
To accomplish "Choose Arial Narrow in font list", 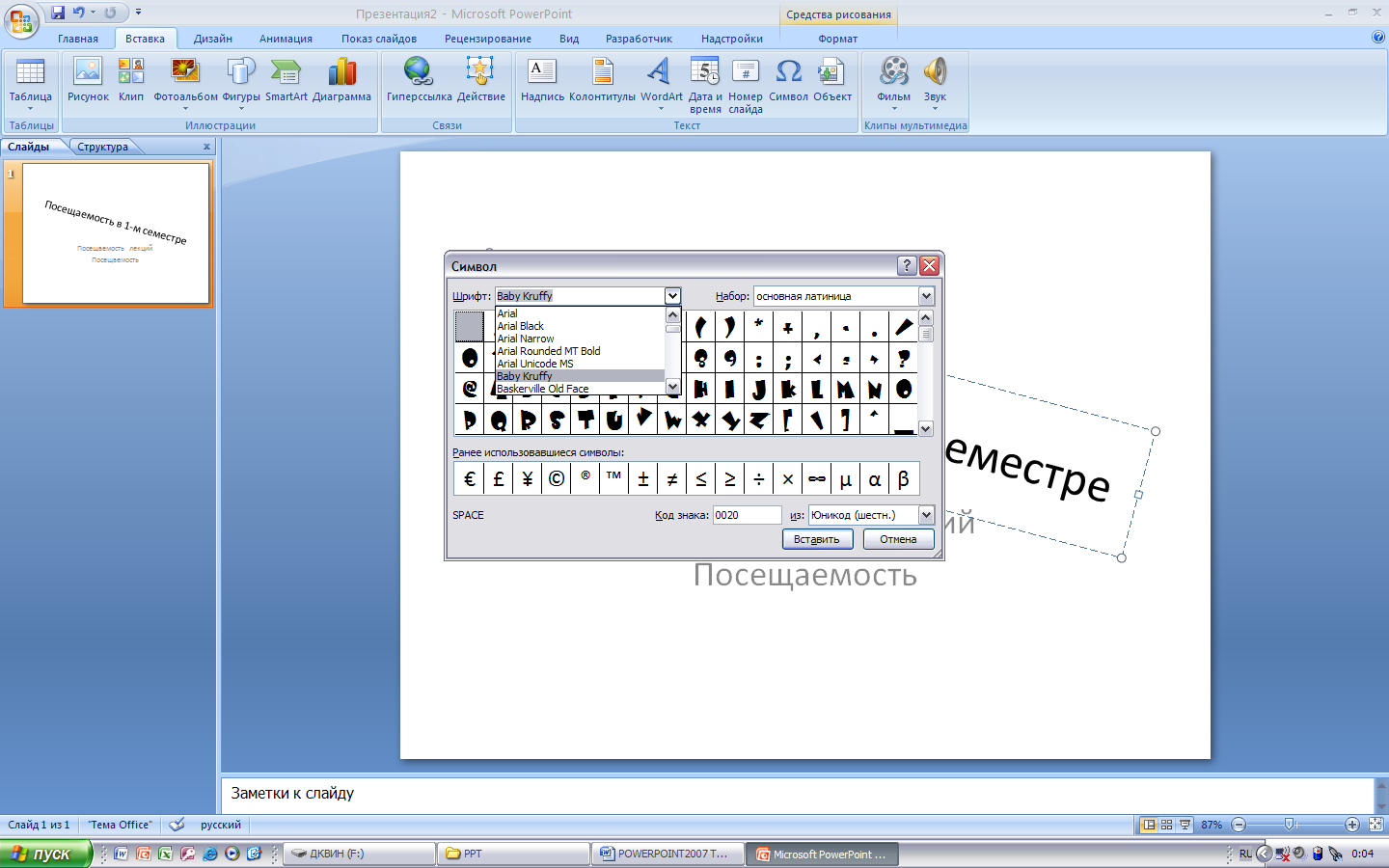I will tap(580, 339).
